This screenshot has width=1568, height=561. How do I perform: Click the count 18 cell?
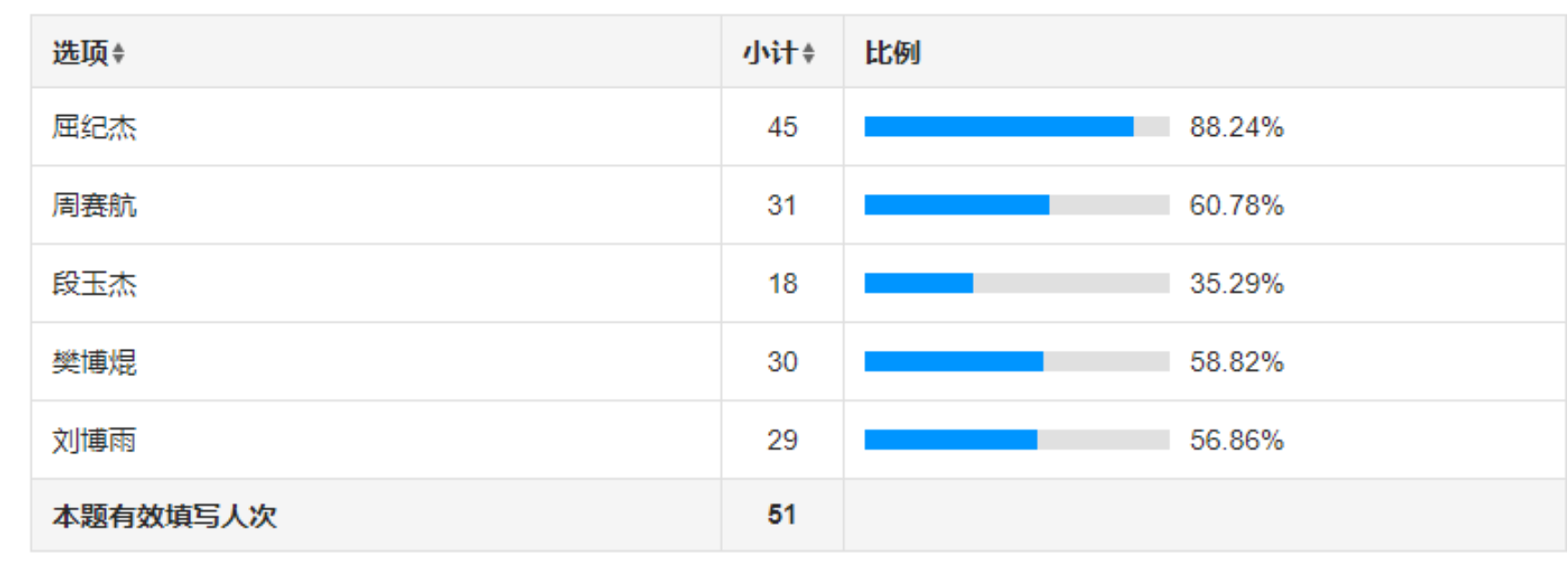783,284
